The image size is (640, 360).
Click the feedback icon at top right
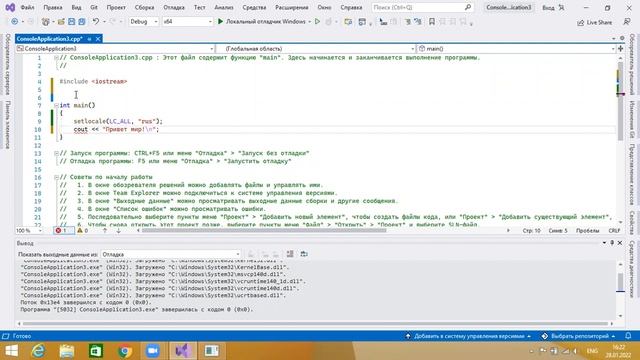627,22
